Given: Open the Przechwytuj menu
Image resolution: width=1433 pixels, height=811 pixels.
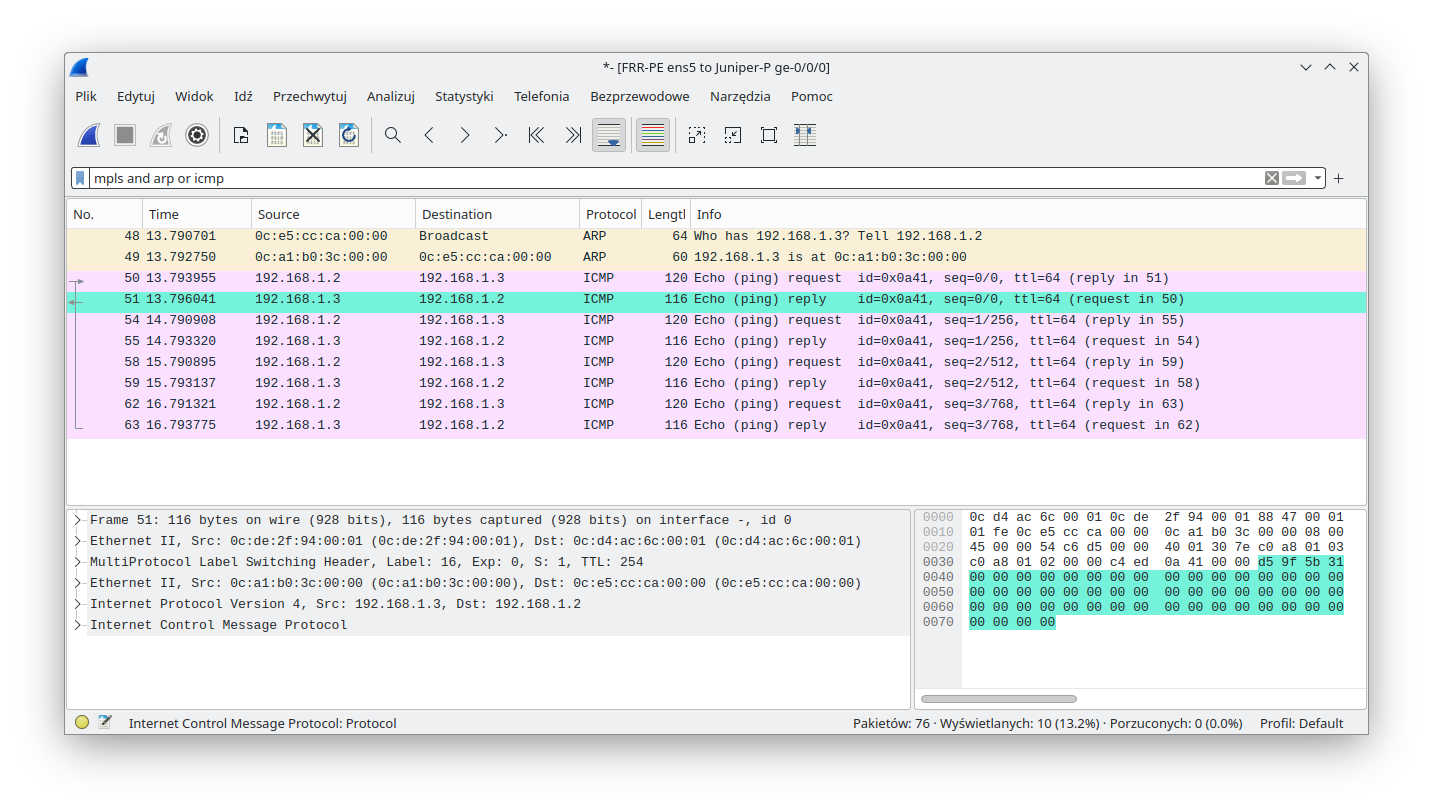Looking at the screenshot, I should 310,96.
